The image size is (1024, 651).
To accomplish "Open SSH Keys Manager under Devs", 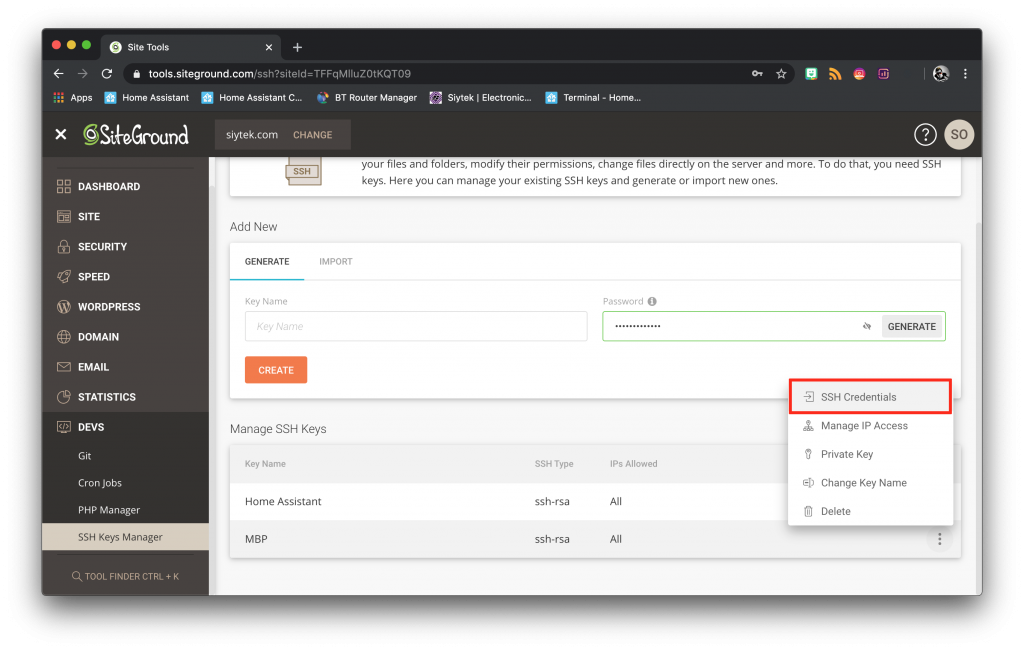I will click(125, 537).
